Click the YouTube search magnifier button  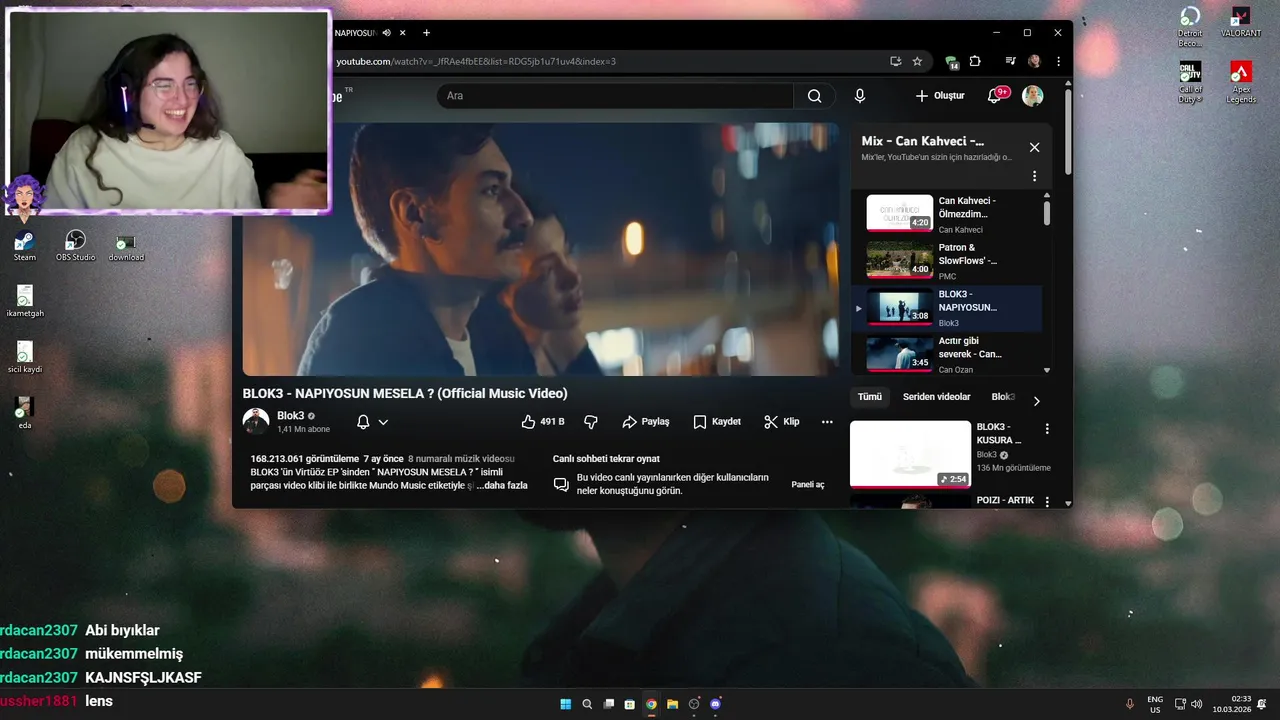pos(814,96)
